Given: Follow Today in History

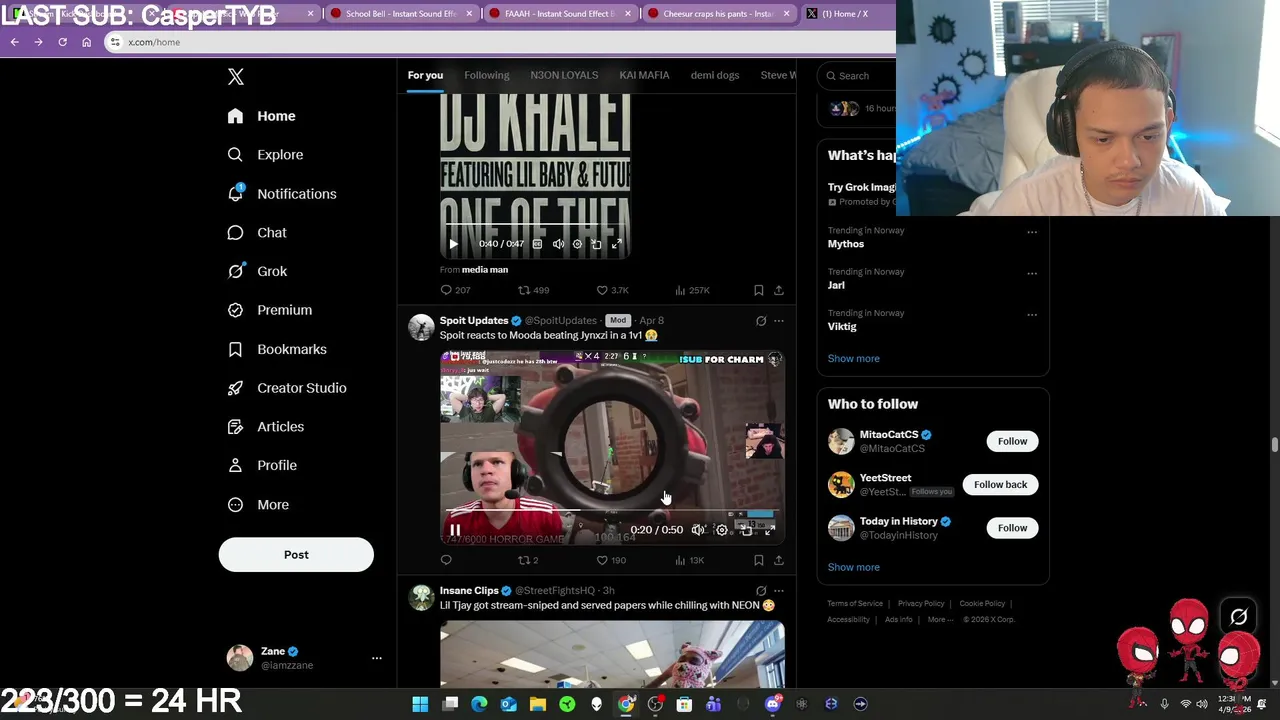Looking at the screenshot, I should tap(1012, 528).
